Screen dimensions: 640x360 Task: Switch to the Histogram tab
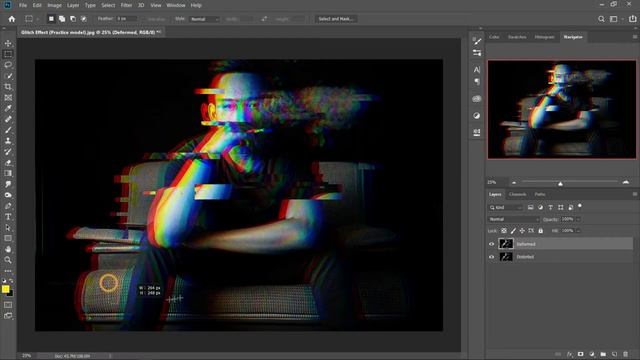click(544, 37)
